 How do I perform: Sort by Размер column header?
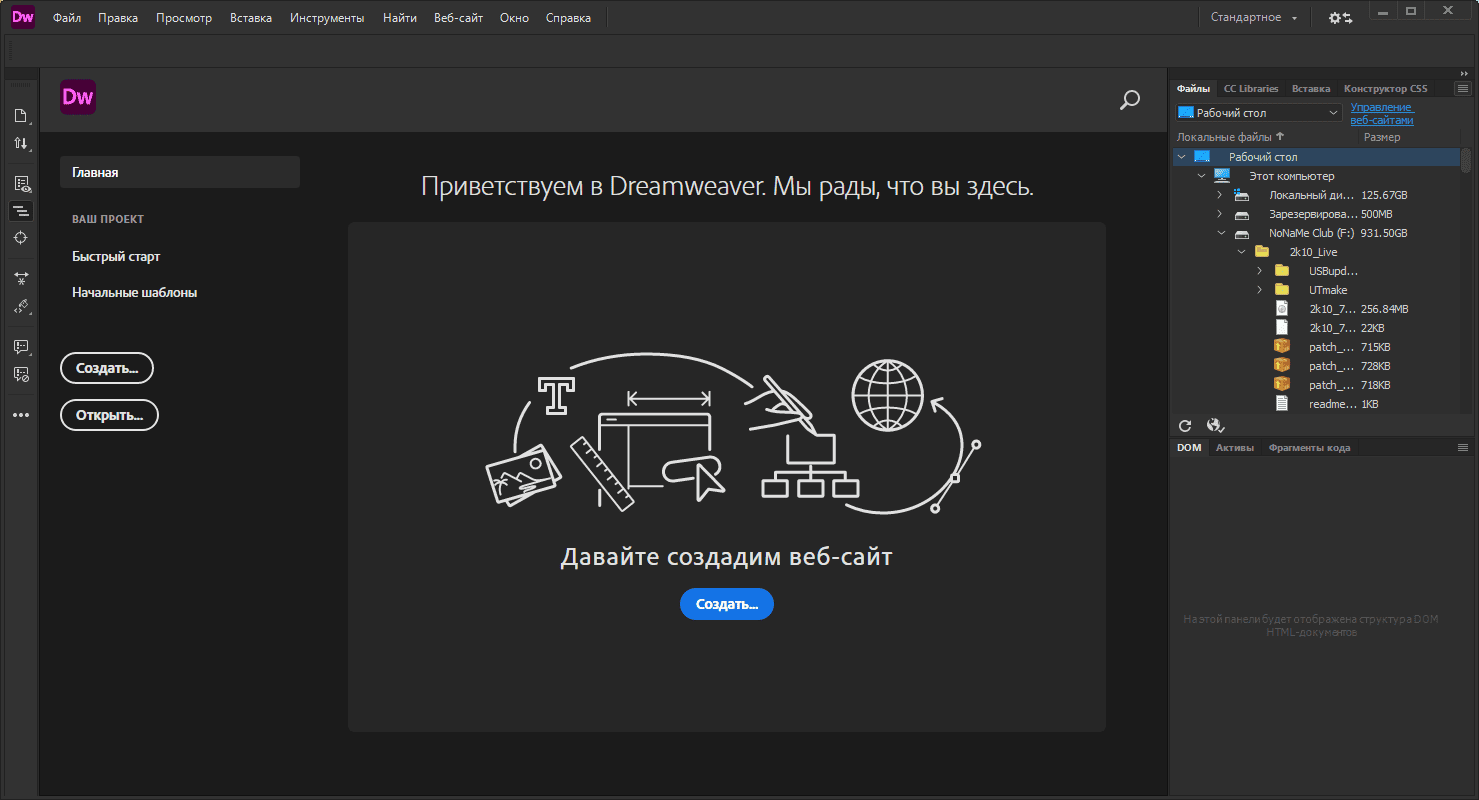pos(1382,137)
